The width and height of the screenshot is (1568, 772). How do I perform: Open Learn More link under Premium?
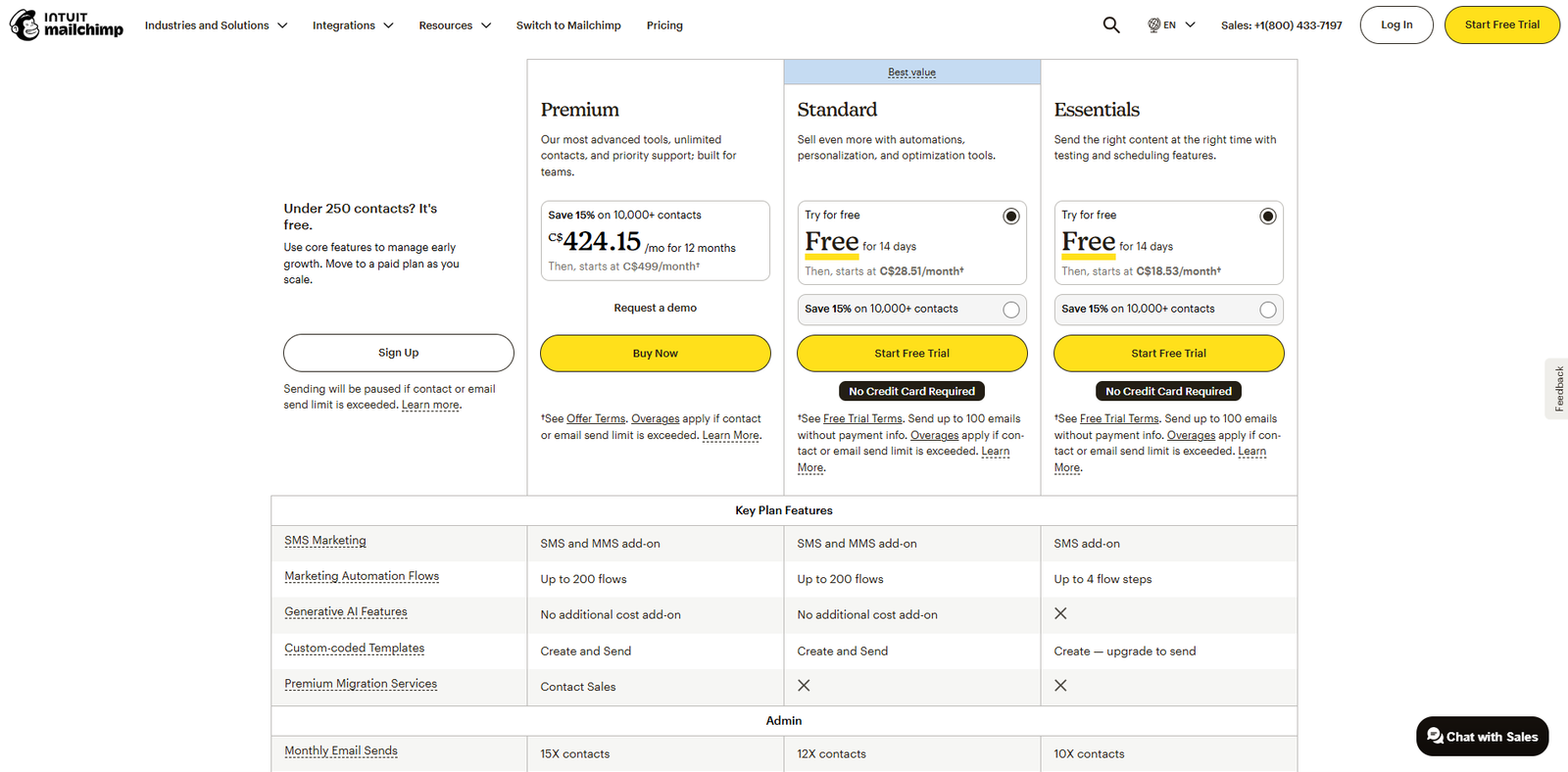point(731,435)
